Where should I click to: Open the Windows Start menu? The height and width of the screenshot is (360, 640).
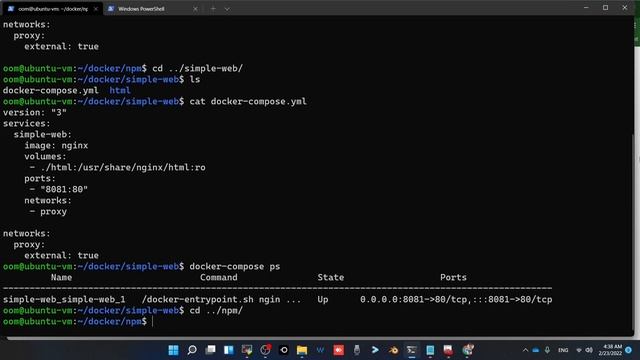click(173, 350)
